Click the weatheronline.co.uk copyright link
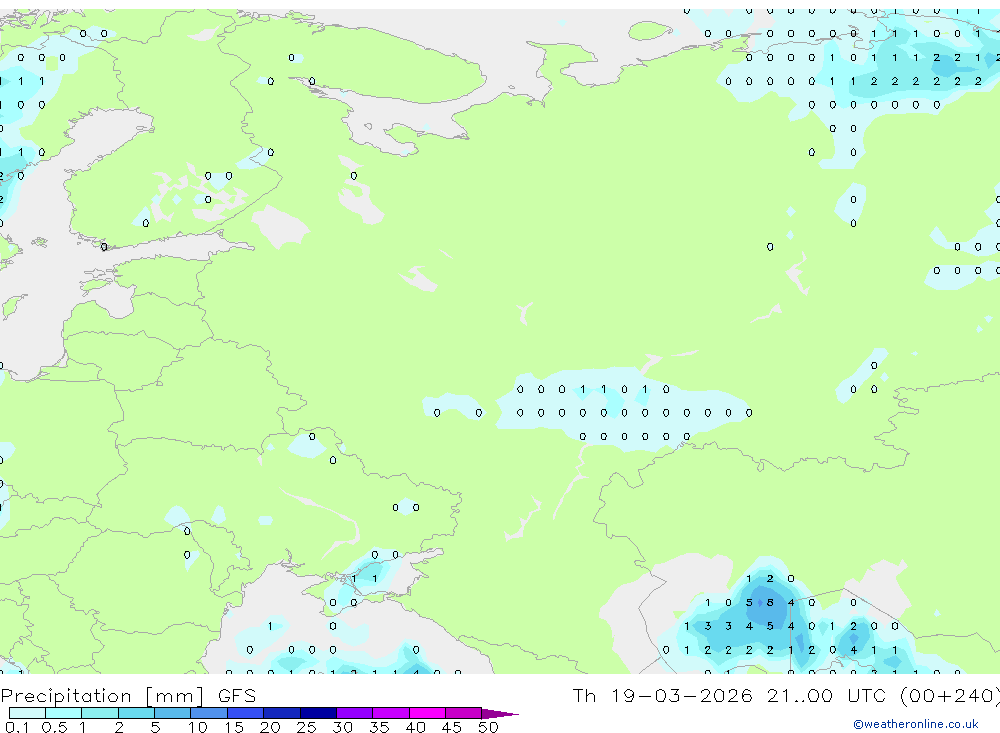Image resolution: width=1000 pixels, height=733 pixels. pos(916,724)
